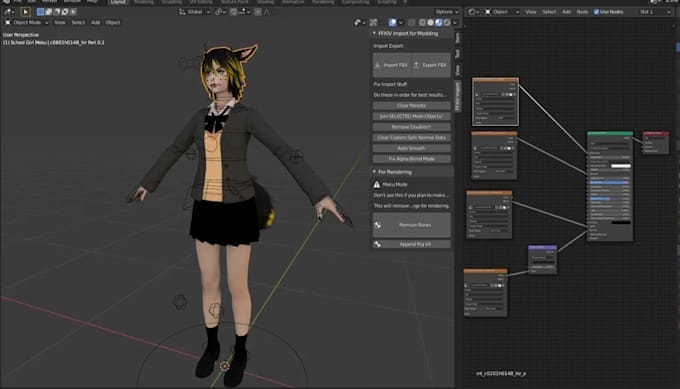Switch to wireframe shading icon
Image resolution: width=680 pixels, height=389 pixels.
[x=422, y=23]
